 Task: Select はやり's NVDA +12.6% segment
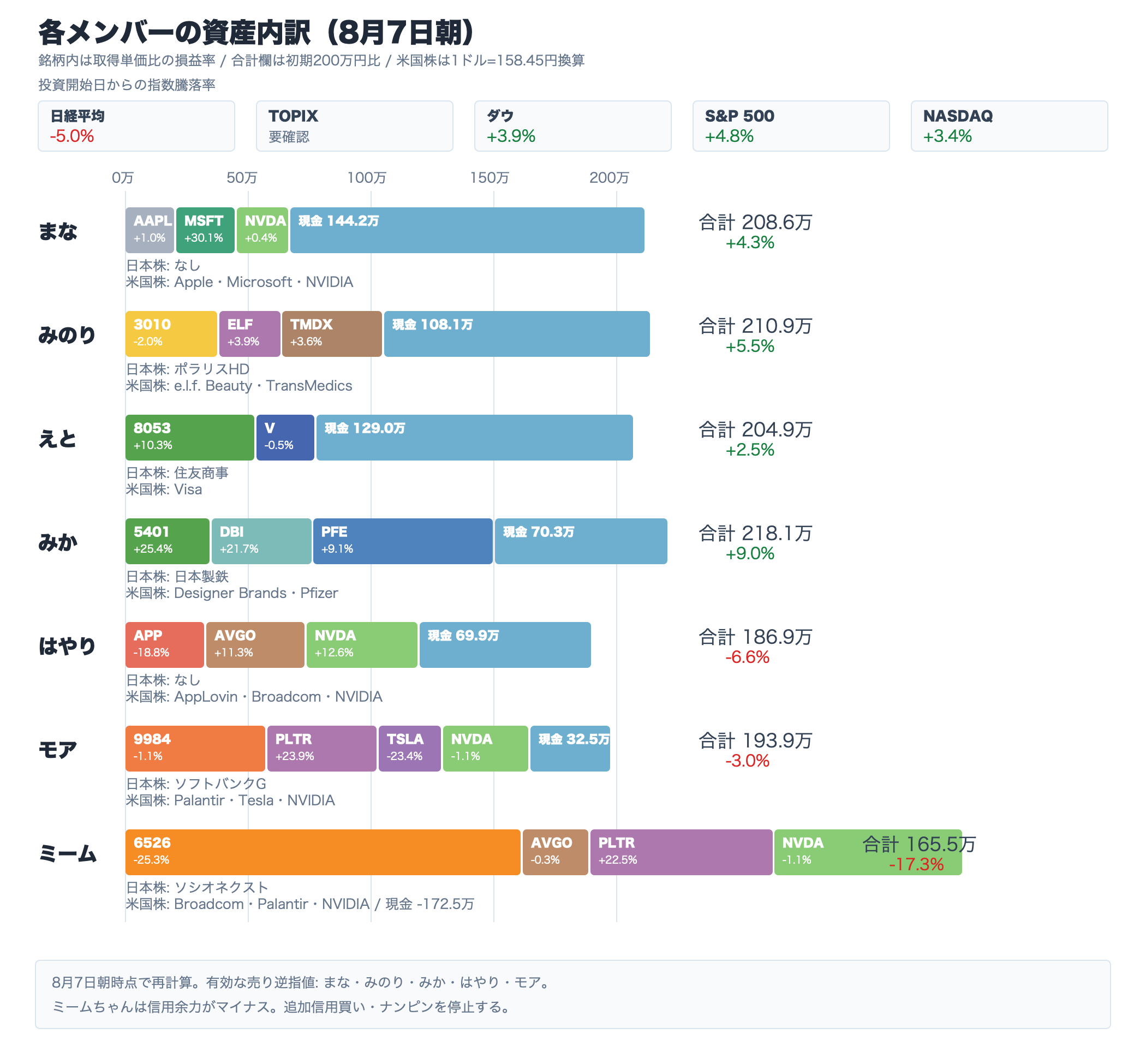pyautogui.click(x=362, y=645)
